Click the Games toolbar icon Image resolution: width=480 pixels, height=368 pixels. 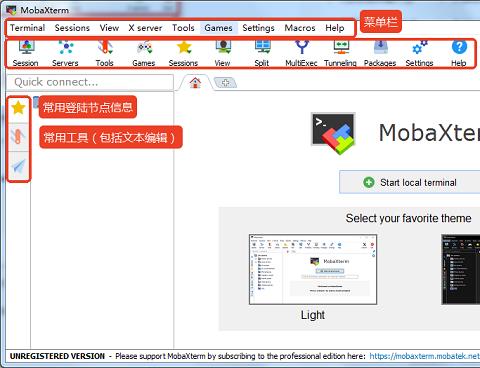(144, 53)
